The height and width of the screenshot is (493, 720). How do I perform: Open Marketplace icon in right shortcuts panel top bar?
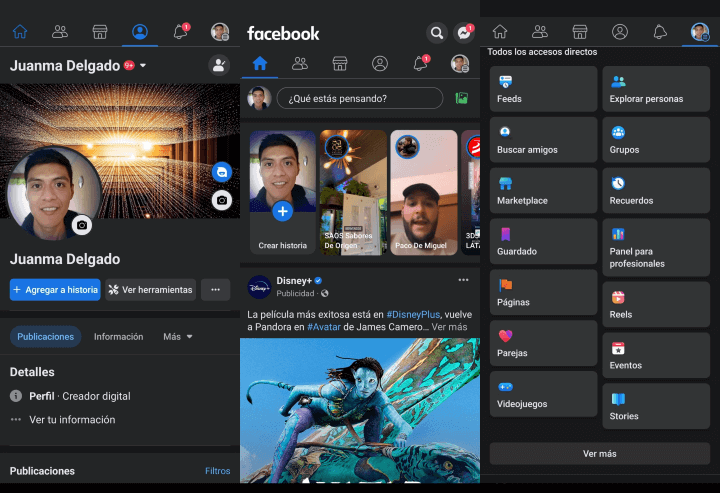coord(580,32)
